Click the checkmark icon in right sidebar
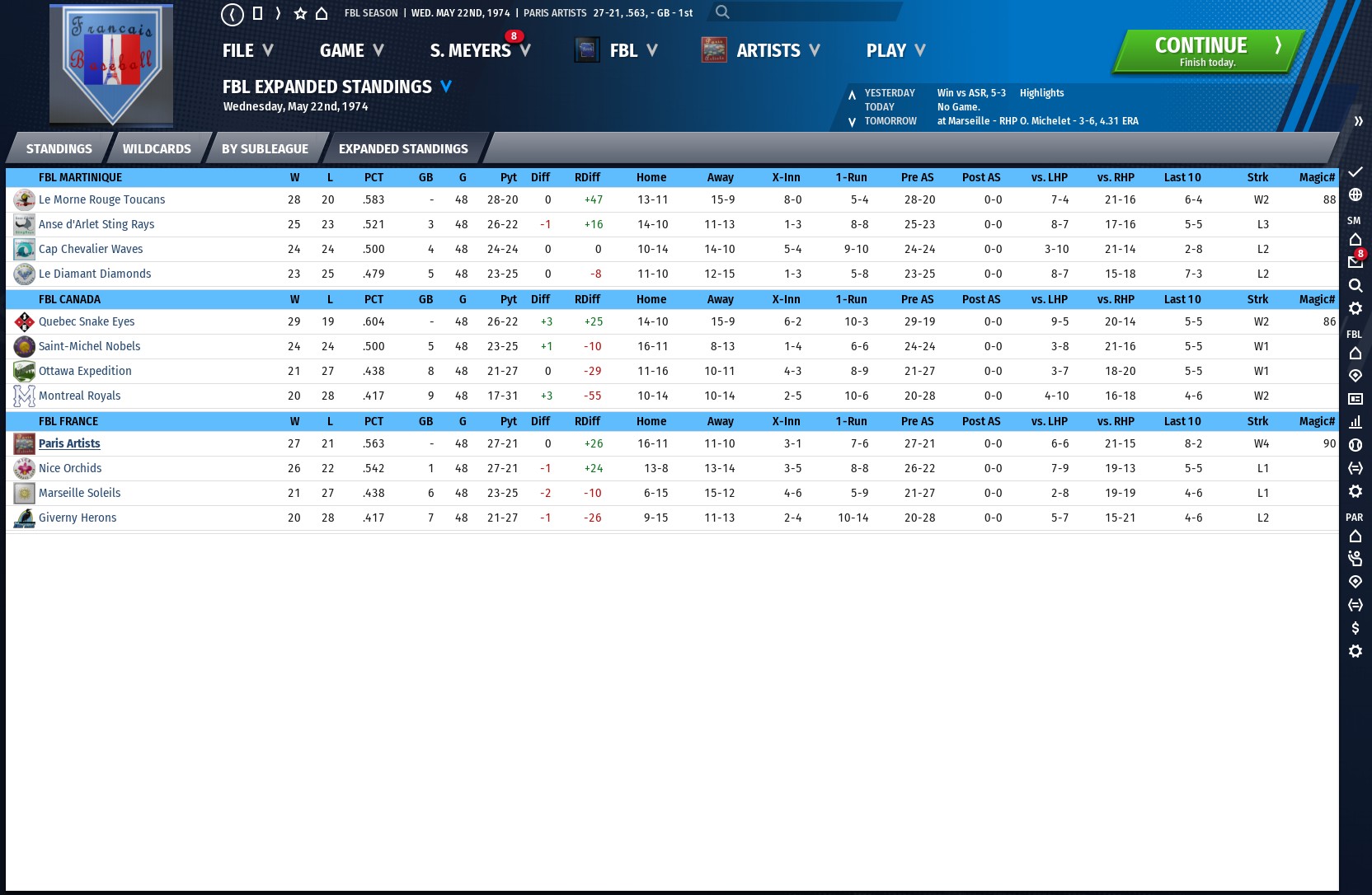The height and width of the screenshot is (895, 1372). pyautogui.click(x=1355, y=171)
